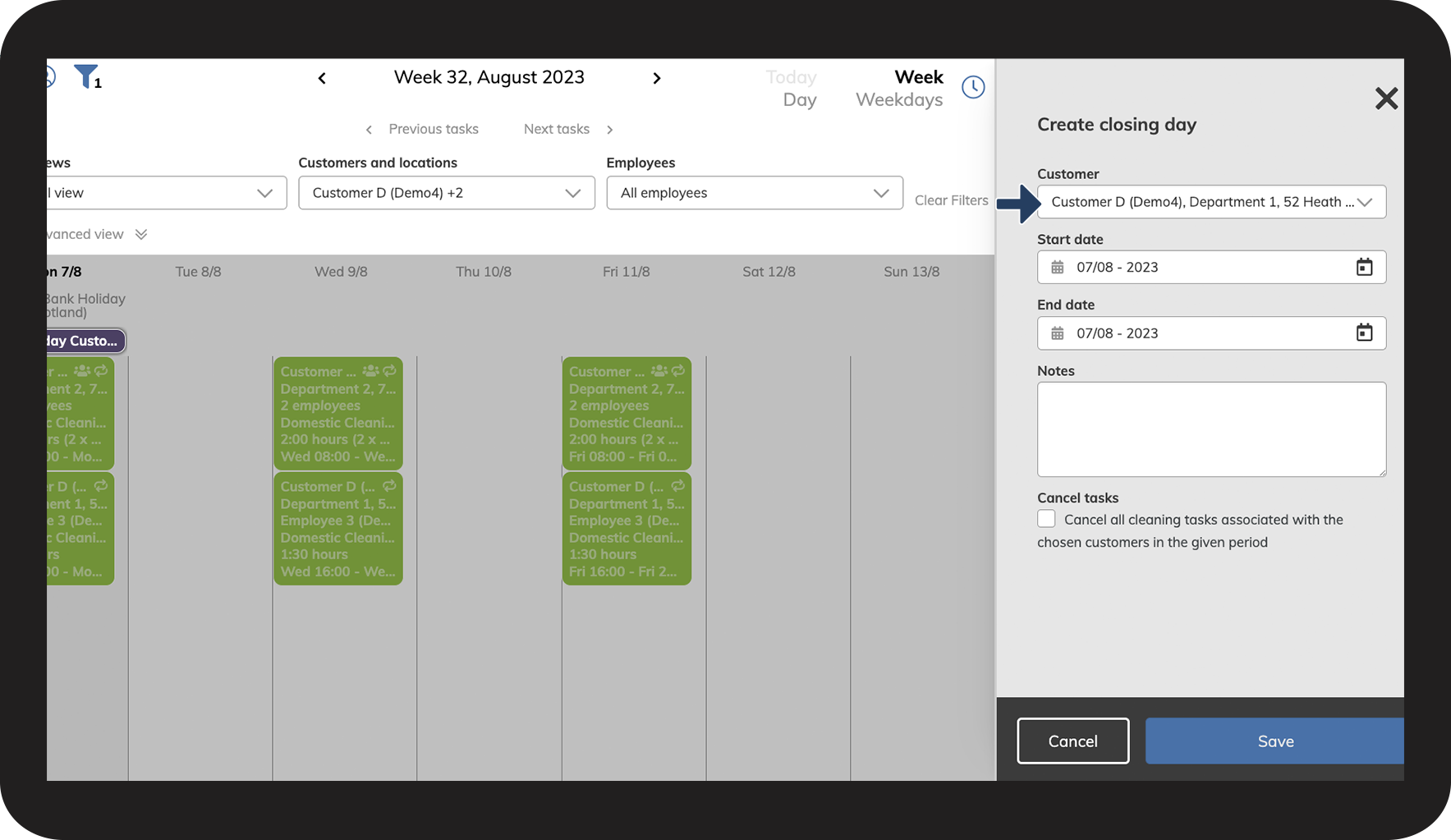Open the Wed 08:00 Domestic Cleaning task
This screenshot has width=1451, height=840.
pos(338,413)
